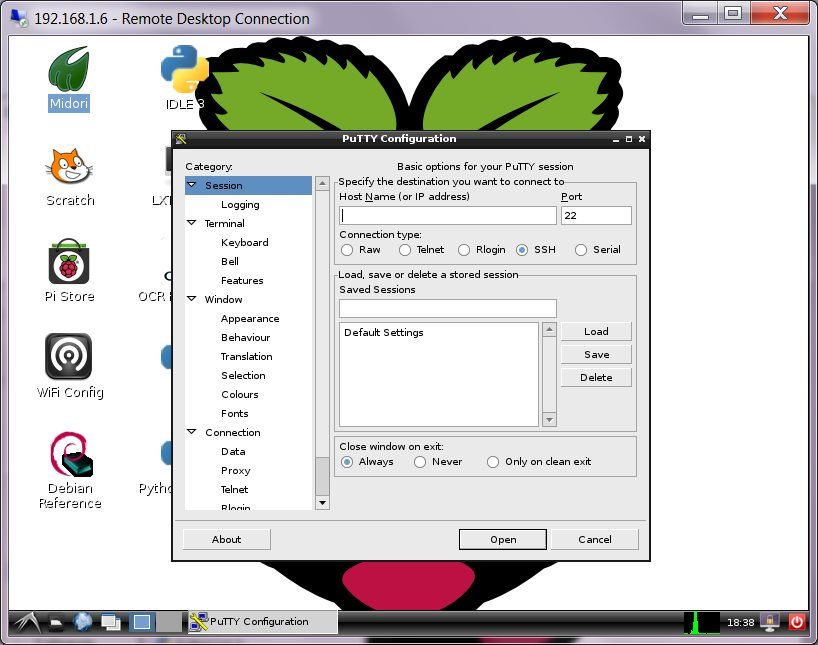Open the Data settings category
The height and width of the screenshot is (645, 818).
click(233, 452)
